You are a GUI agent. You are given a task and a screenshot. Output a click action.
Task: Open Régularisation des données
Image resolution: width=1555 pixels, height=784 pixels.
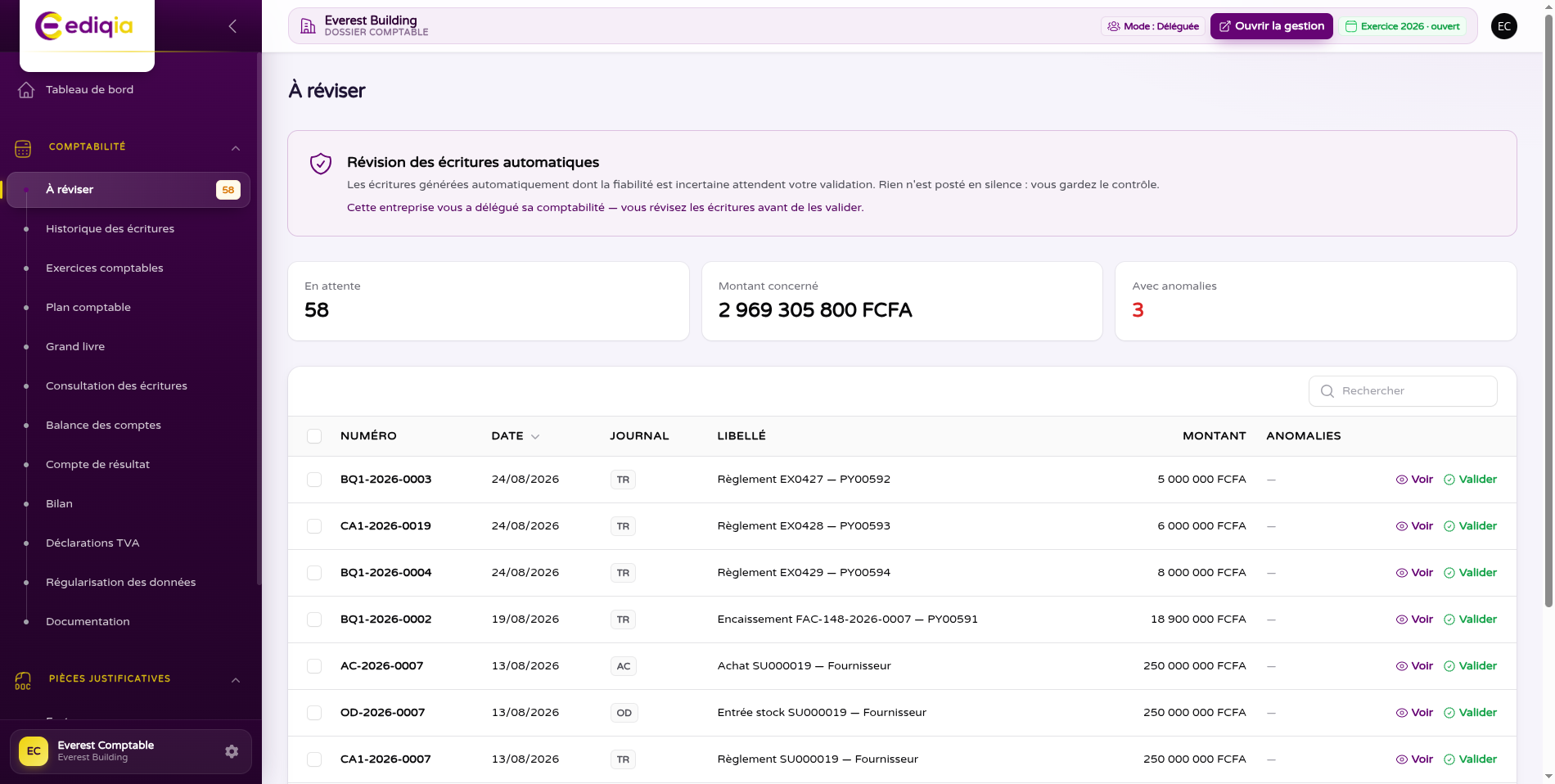[120, 583]
